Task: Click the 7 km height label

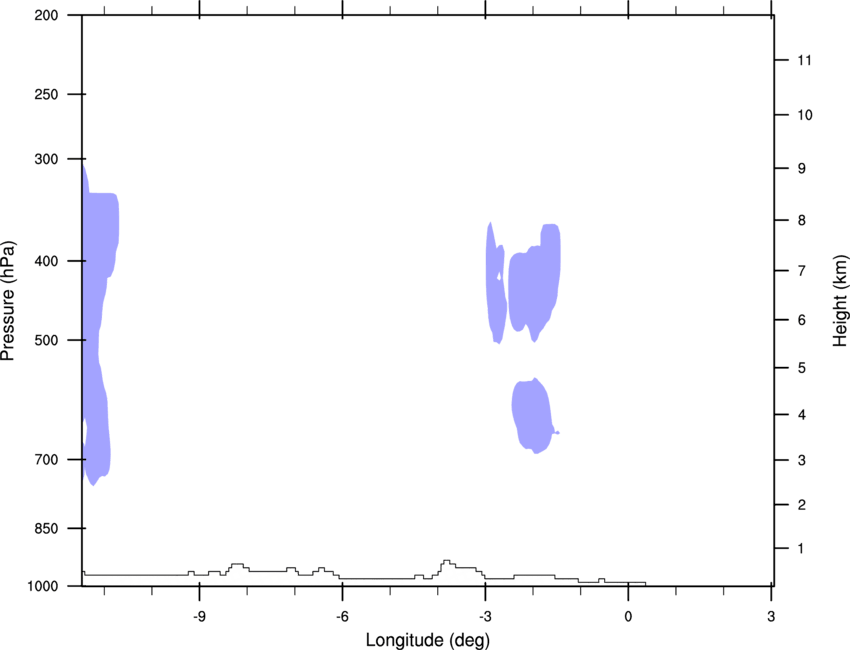Action: click(802, 271)
